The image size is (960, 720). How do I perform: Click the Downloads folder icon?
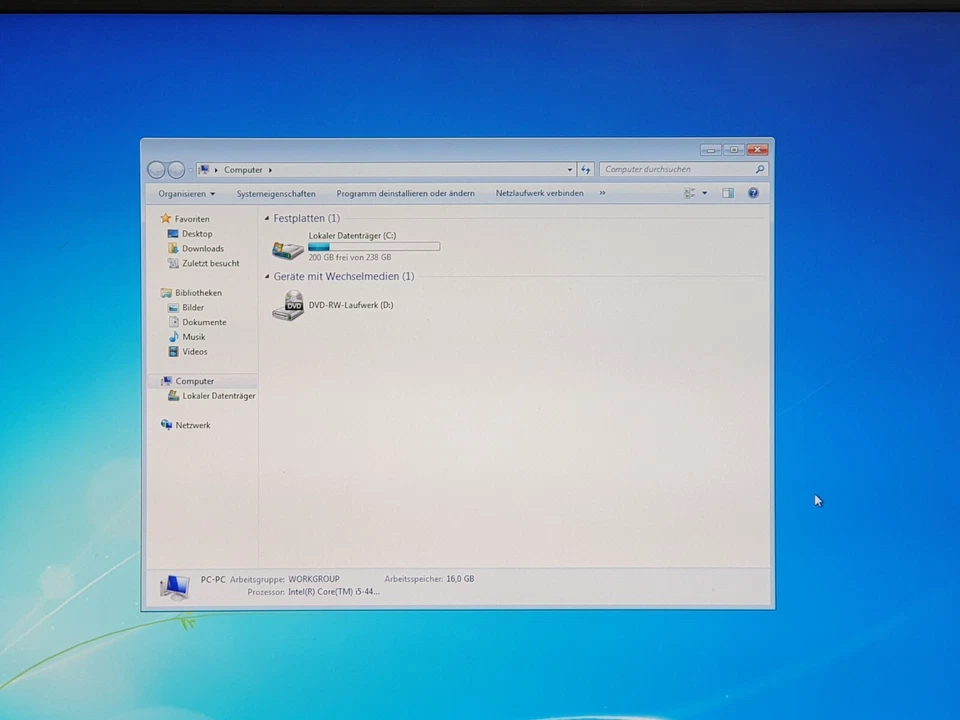(x=173, y=248)
